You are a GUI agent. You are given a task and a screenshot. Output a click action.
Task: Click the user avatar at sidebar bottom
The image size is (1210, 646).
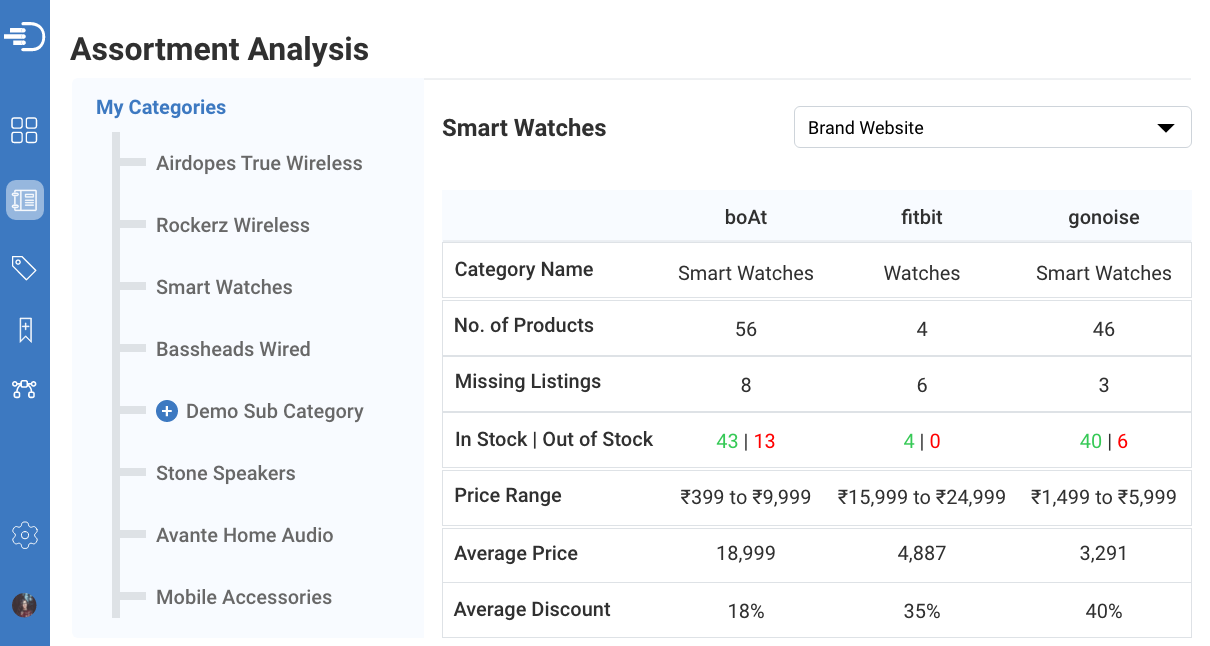[x=25, y=605]
